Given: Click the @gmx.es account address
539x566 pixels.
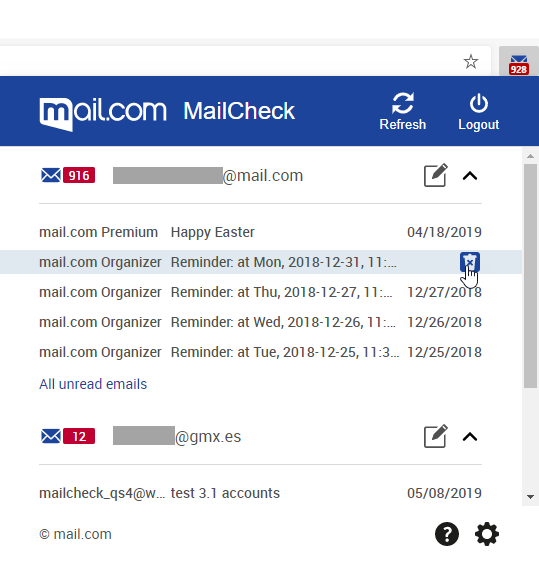Looking at the screenshot, I should [177, 437].
